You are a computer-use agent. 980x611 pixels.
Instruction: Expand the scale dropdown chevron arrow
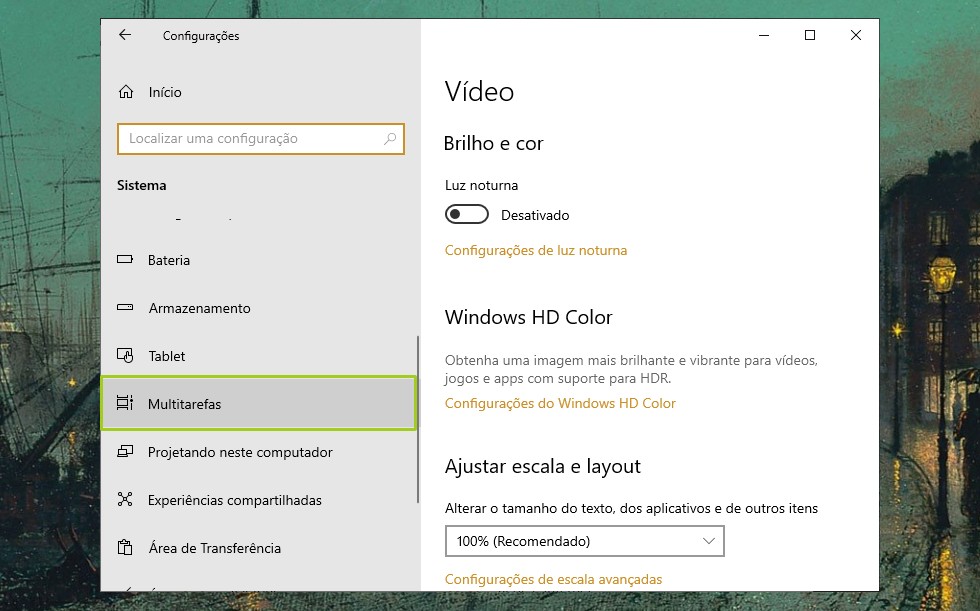tap(709, 541)
